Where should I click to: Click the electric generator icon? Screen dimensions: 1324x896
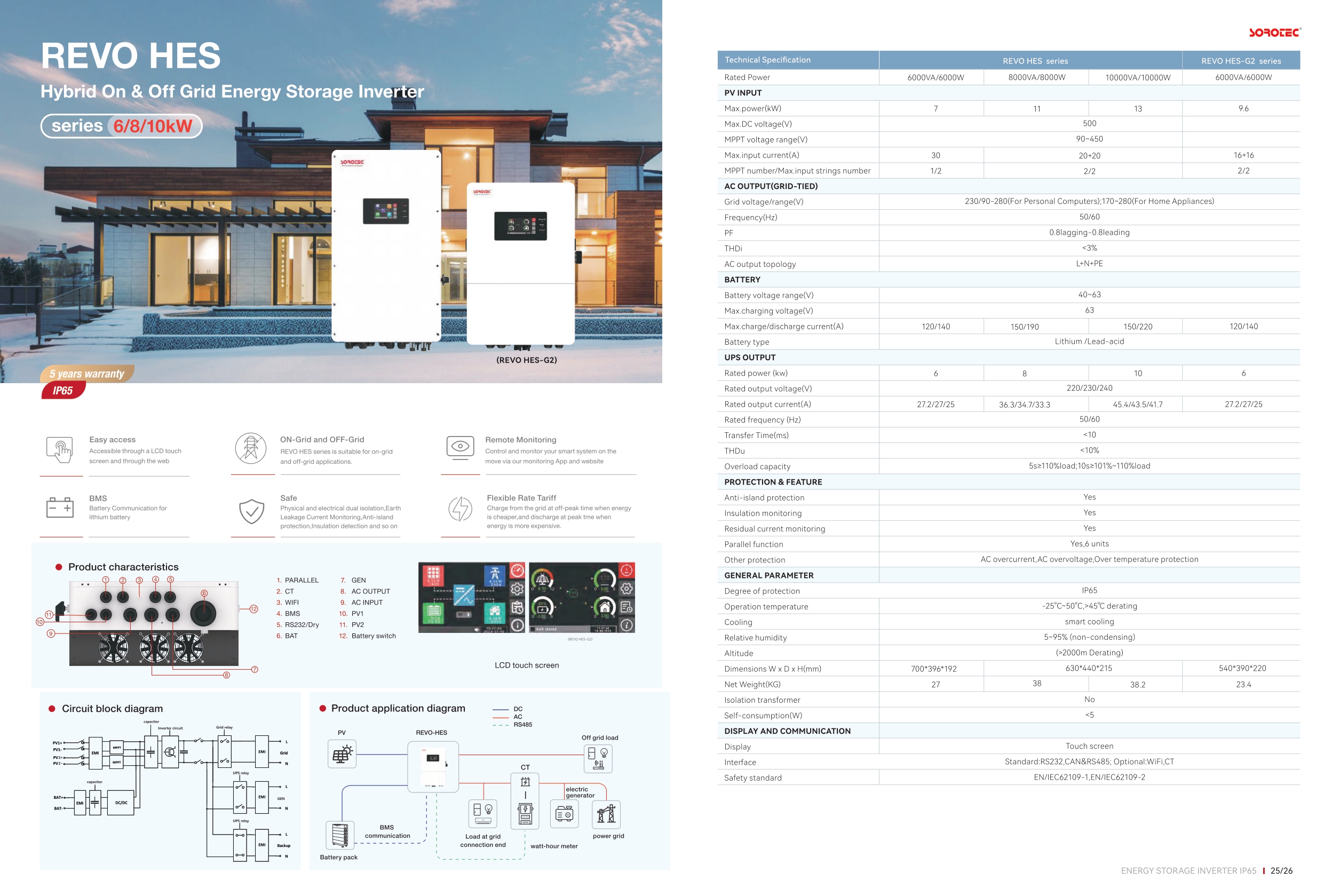coord(564,814)
